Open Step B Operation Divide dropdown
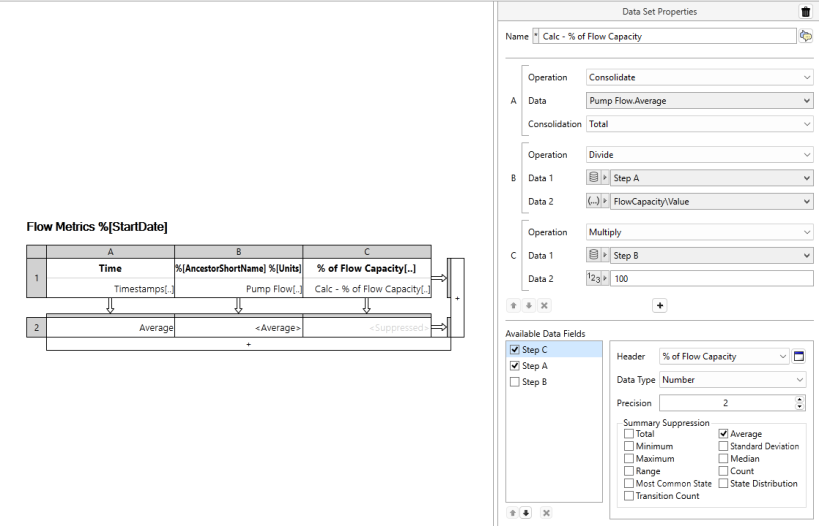The width and height of the screenshot is (819, 526). [x=699, y=155]
